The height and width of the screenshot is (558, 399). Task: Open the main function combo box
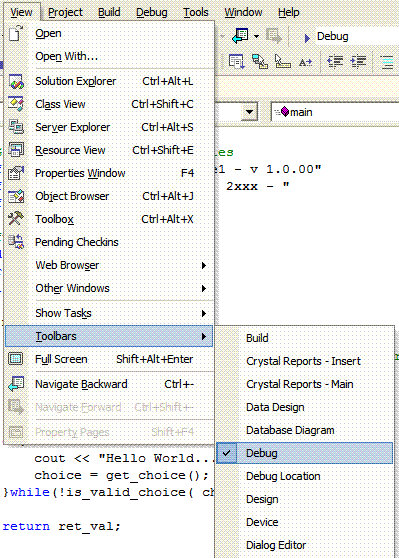(x=335, y=112)
